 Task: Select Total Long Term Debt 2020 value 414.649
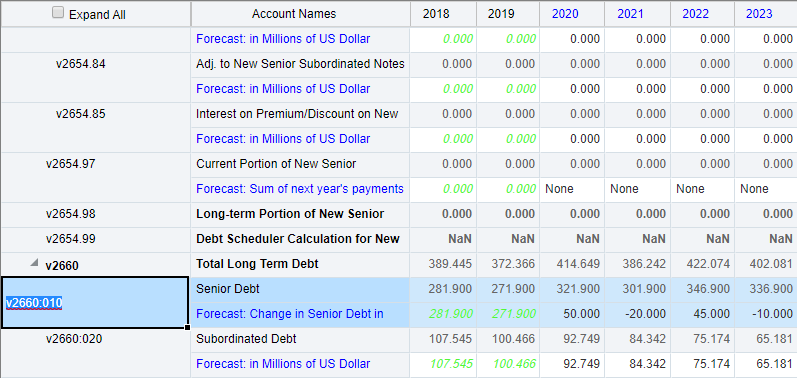[578, 264]
